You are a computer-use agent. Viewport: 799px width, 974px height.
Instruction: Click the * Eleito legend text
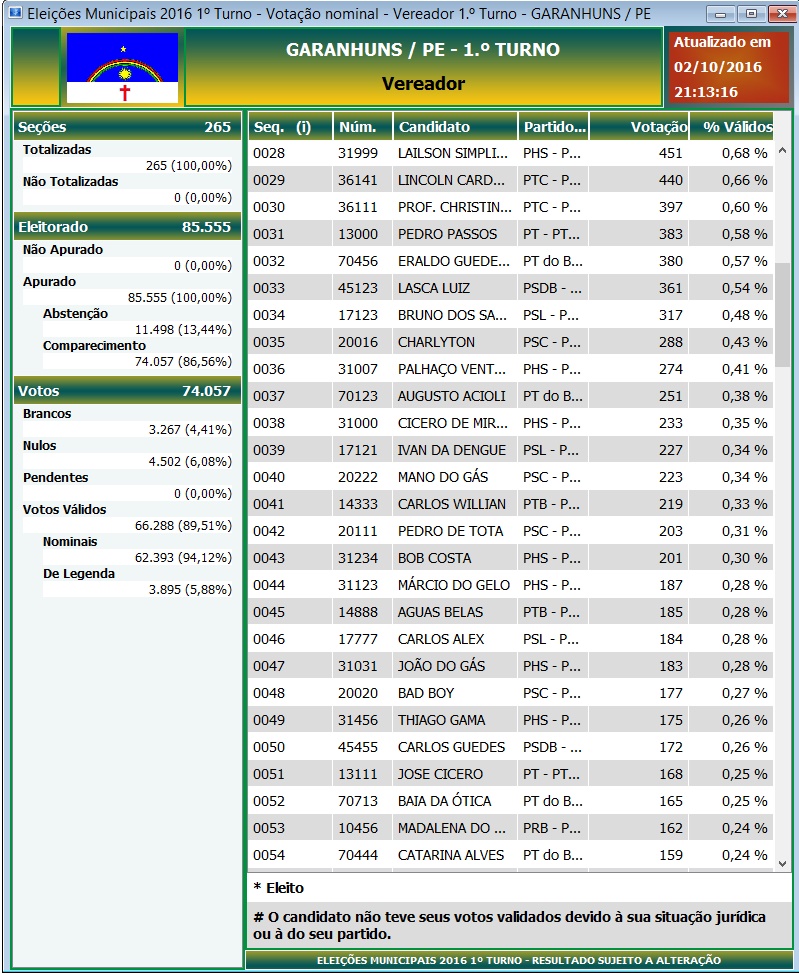coord(278,888)
